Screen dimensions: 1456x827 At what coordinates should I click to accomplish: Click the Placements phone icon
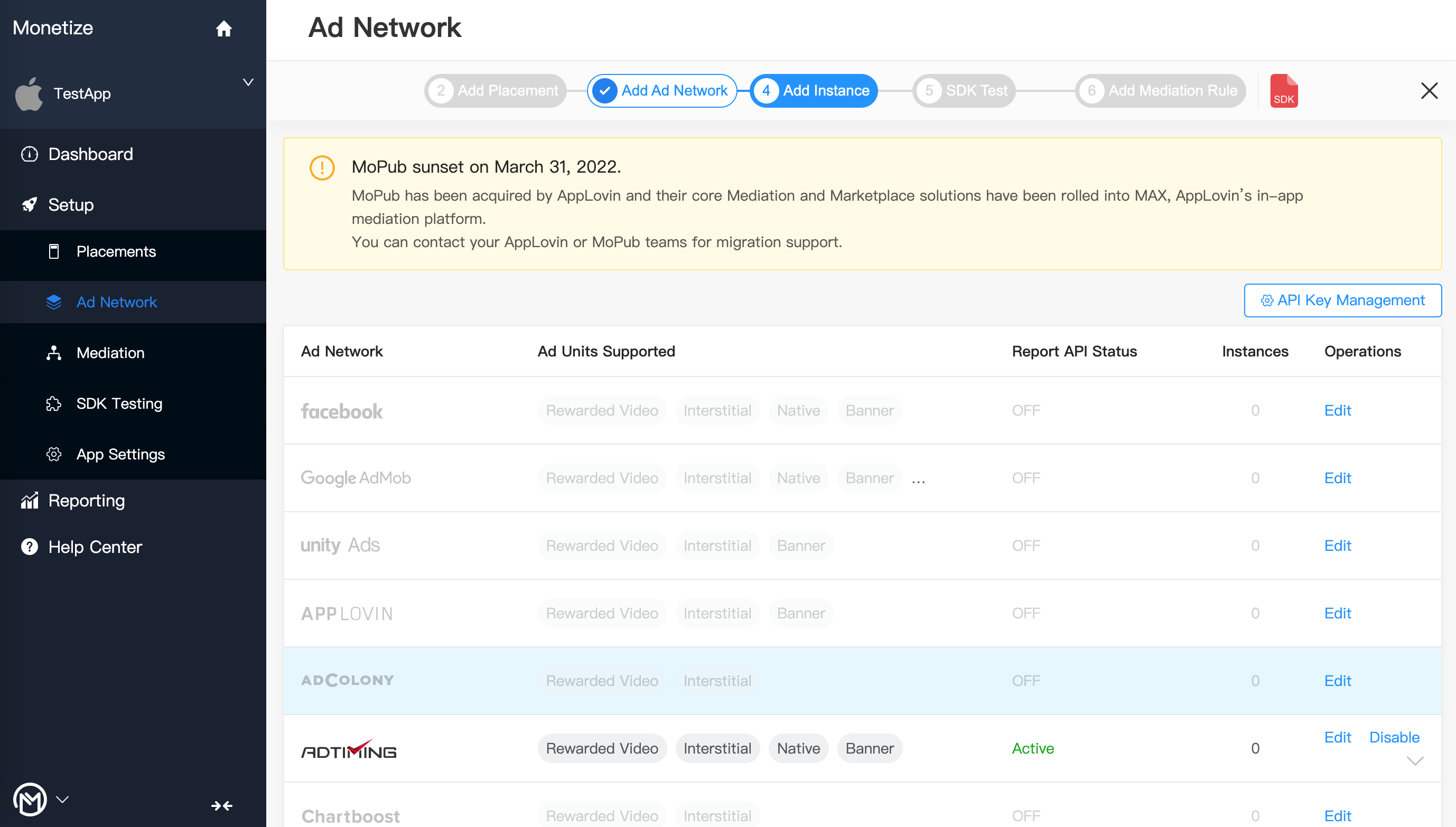(54, 251)
